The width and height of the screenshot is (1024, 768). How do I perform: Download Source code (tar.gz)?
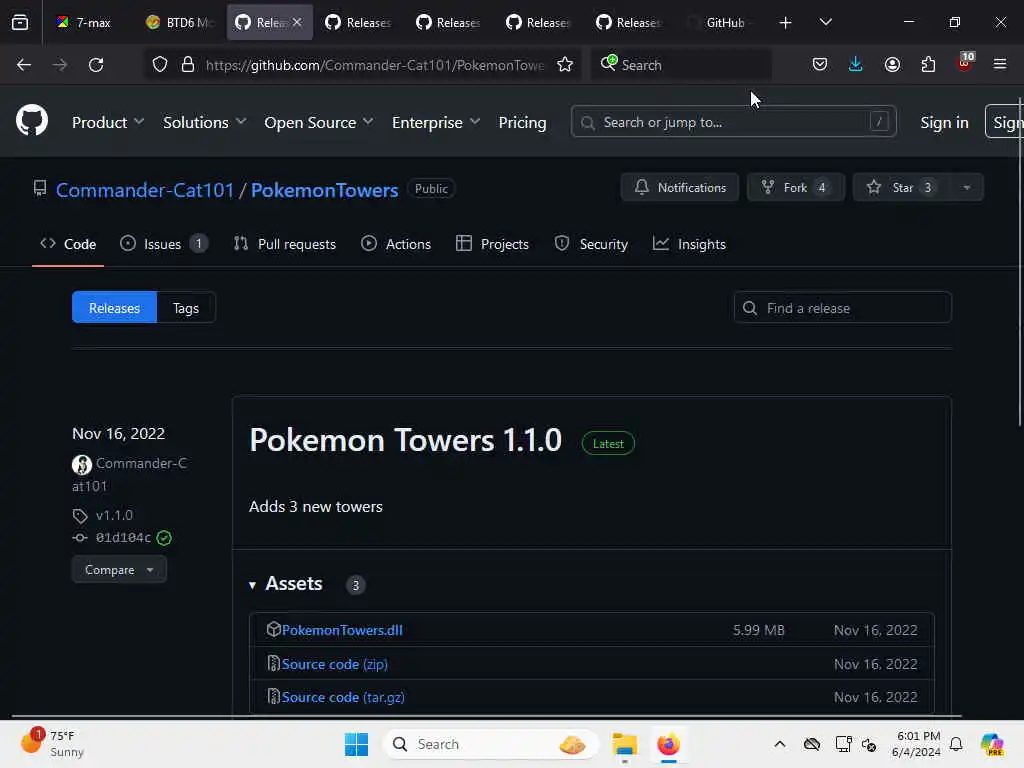pos(343,697)
